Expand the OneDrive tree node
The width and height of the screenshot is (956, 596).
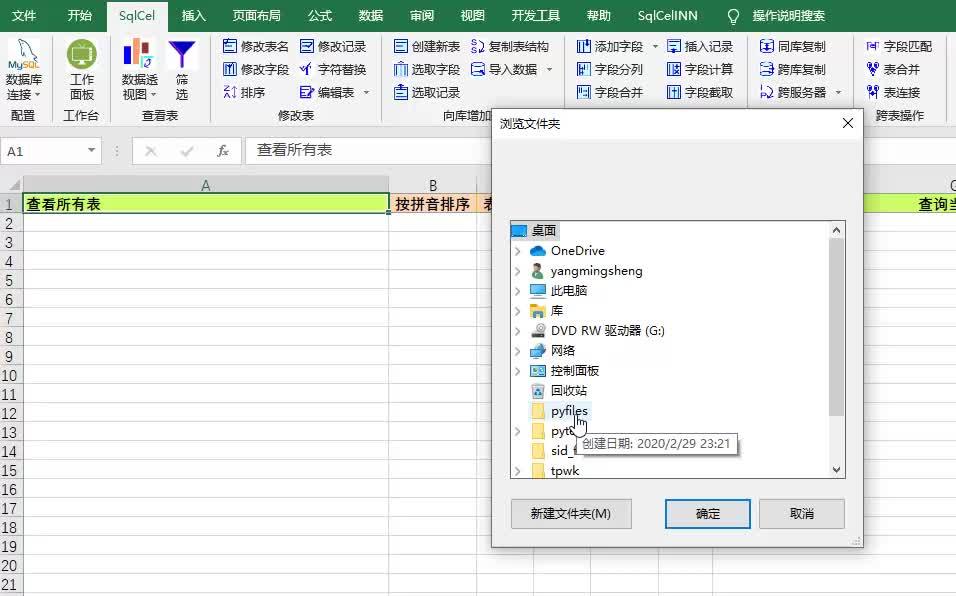(518, 251)
